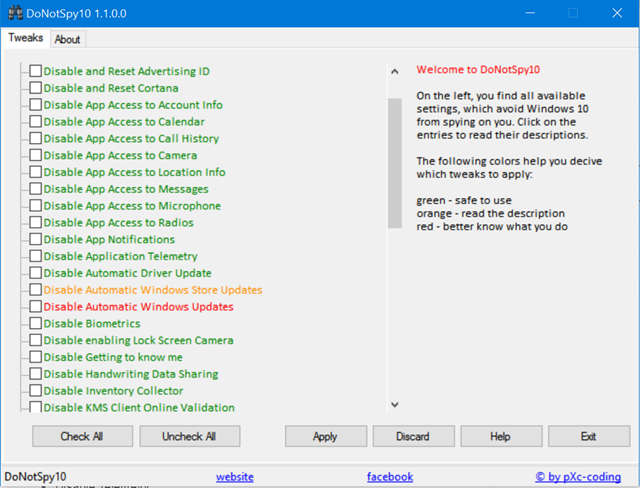Select Disable Handwriting Data Sharing text

[x=131, y=374]
